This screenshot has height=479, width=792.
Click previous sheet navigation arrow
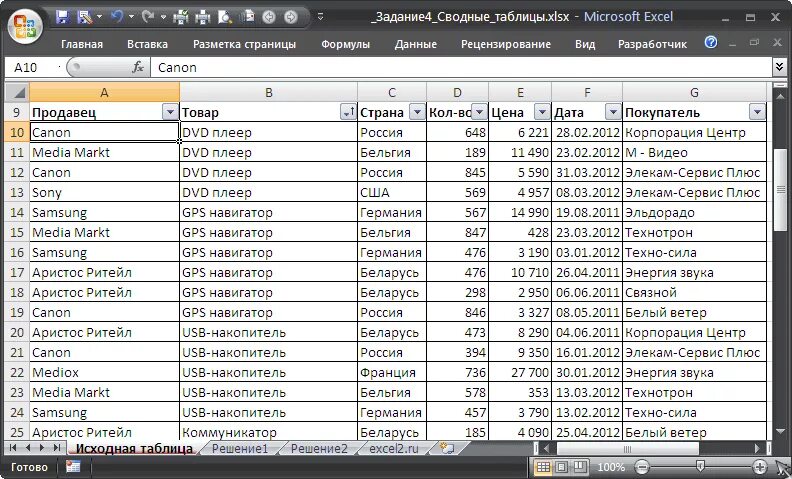[28, 448]
